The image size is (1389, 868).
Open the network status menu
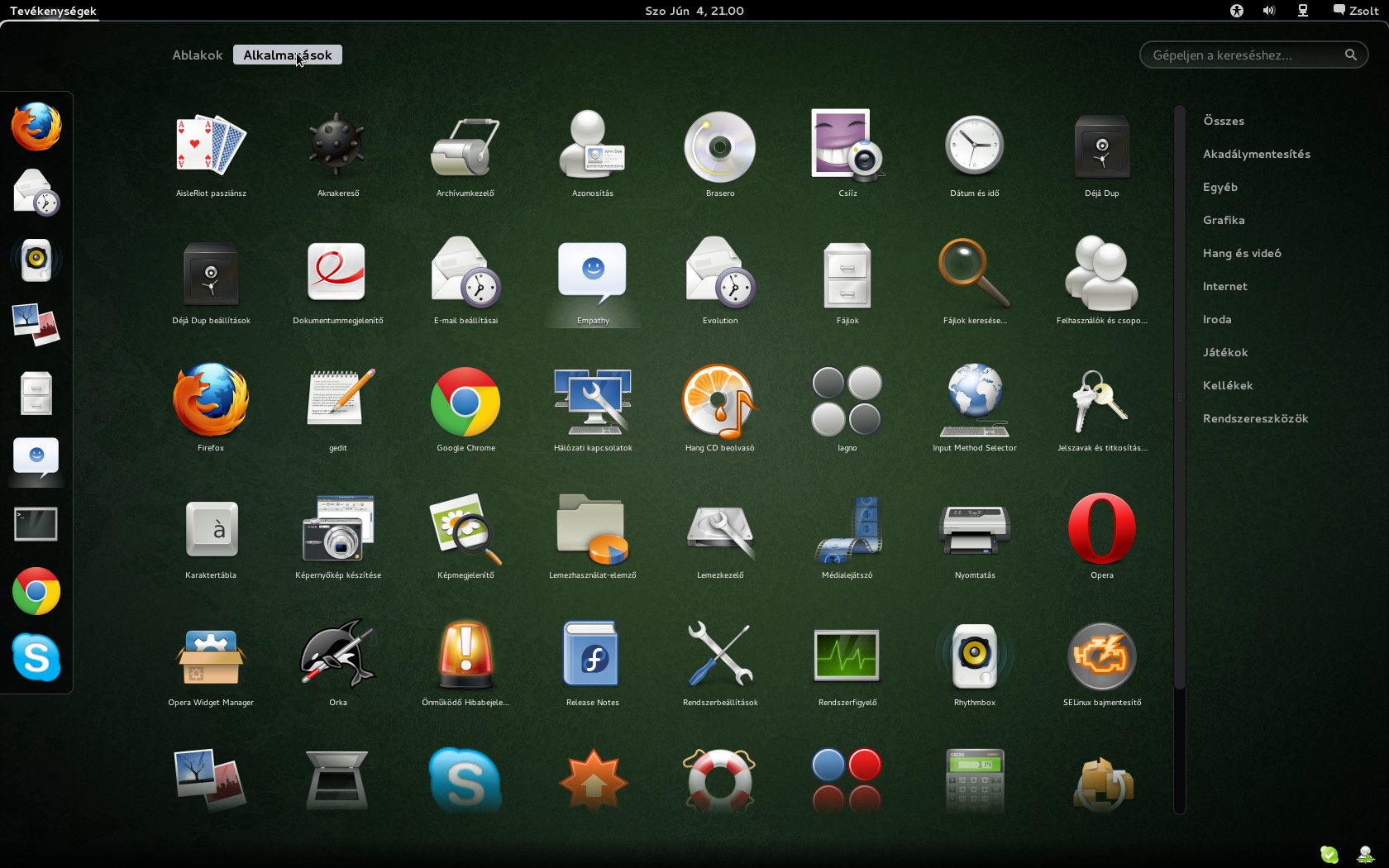[1303, 11]
